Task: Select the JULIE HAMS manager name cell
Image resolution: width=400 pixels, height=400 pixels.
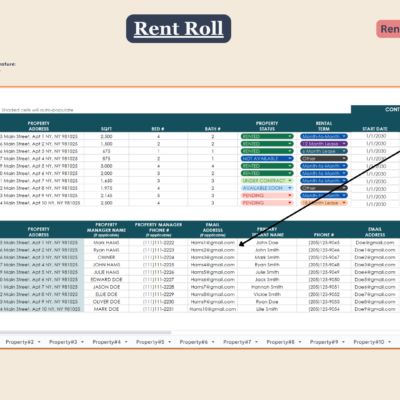Action: tap(106, 272)
